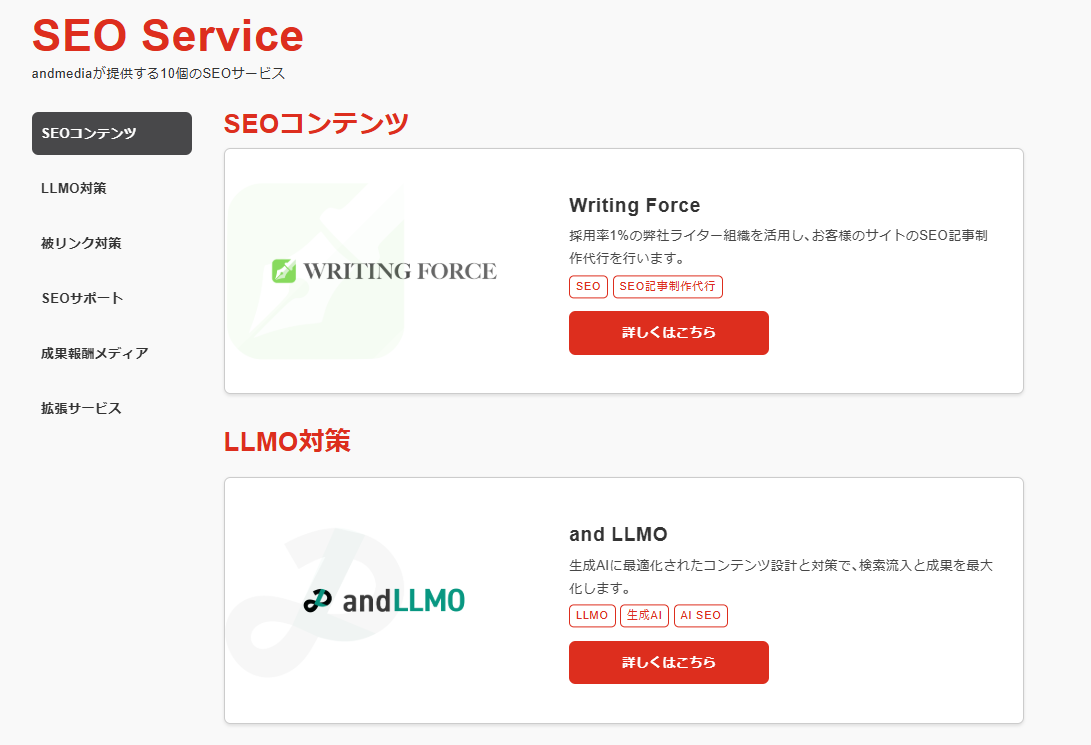The image size is (1091, 745).
Task: Select the 生成AI tag
Action: (x=644, y=616)
